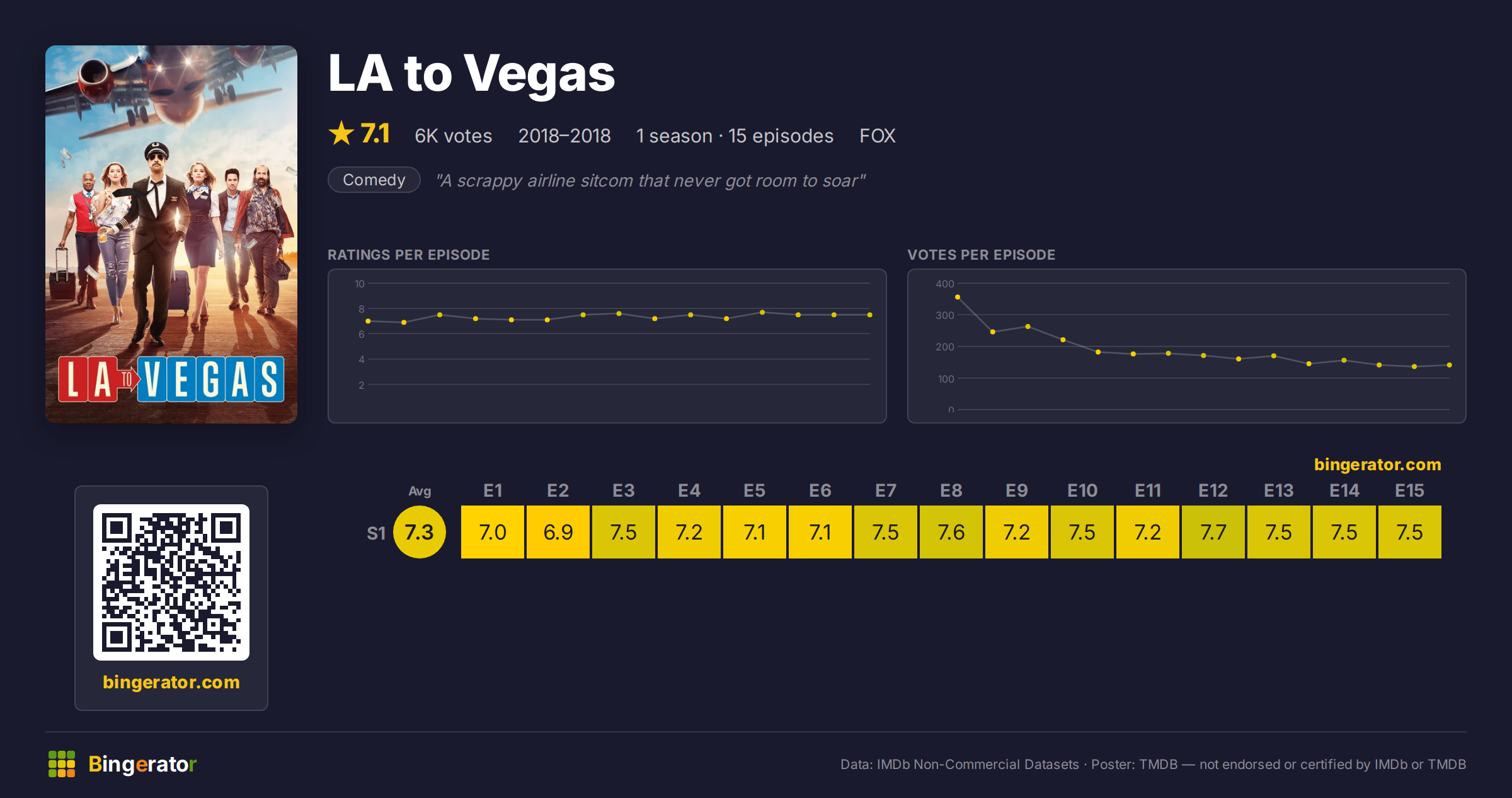
Task: Select the E1 rating cell 7.0
Action: coord(493,532)
